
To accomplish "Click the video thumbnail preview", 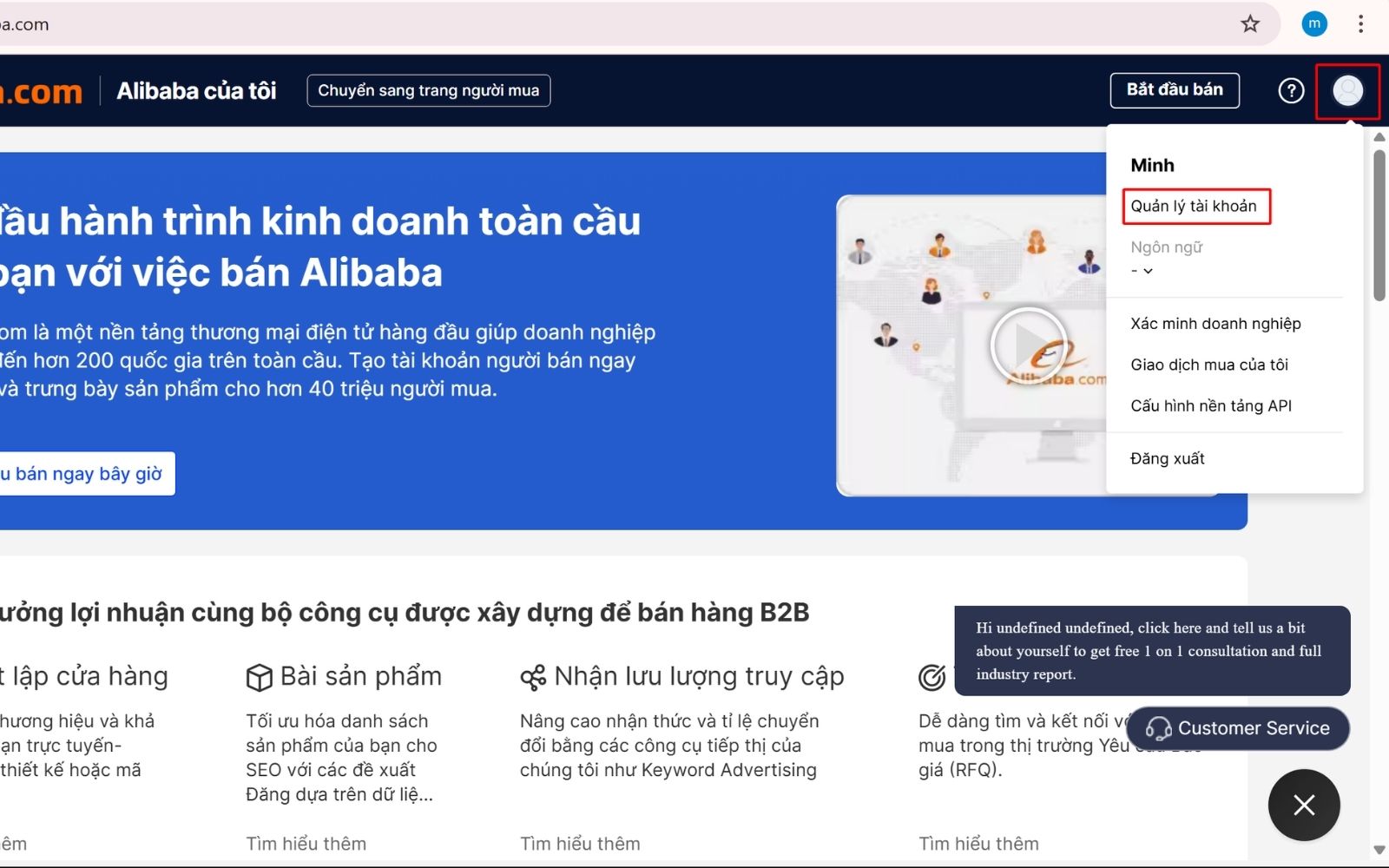I will (x=971, y=345).
